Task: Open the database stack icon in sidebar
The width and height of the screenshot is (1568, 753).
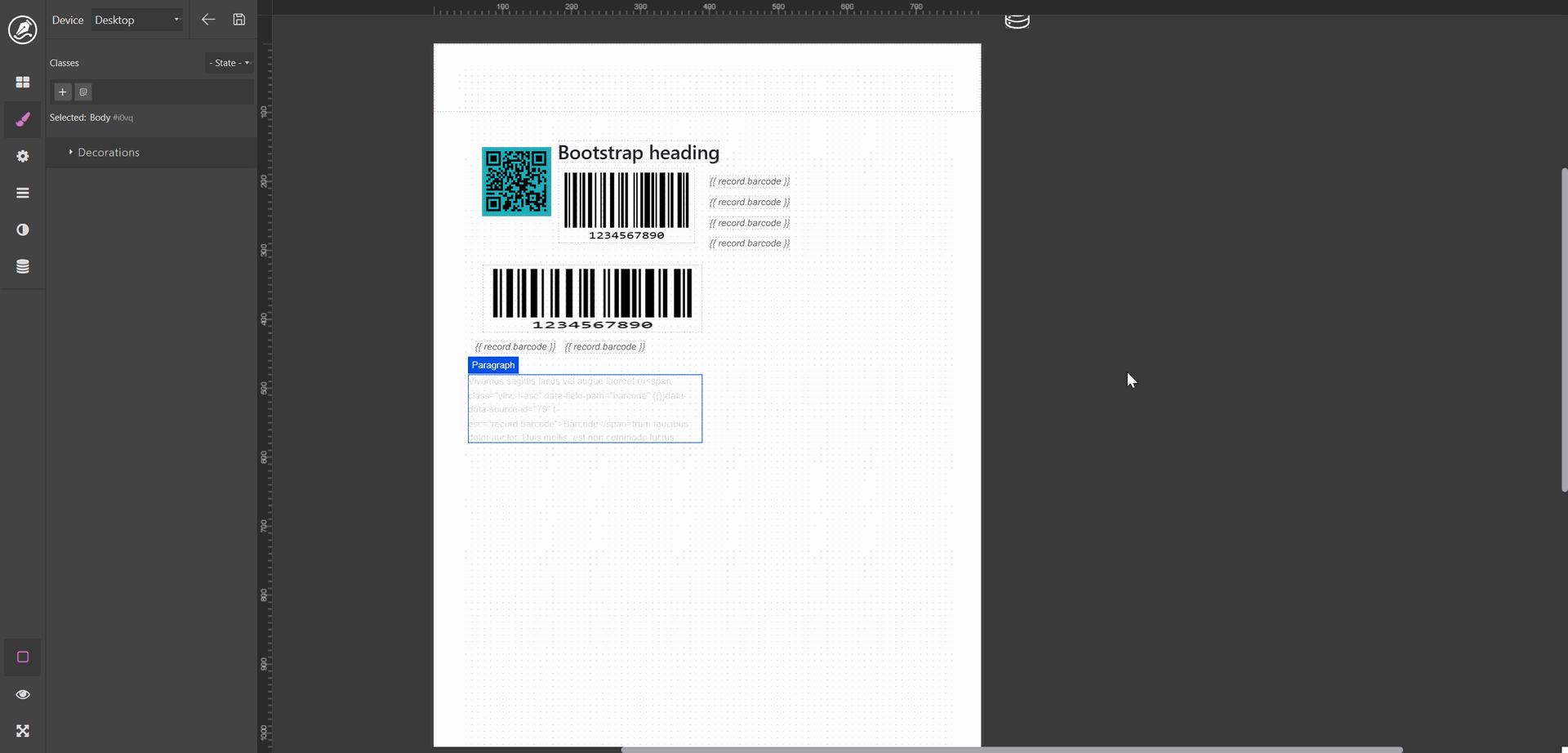Action: point(23,266)
